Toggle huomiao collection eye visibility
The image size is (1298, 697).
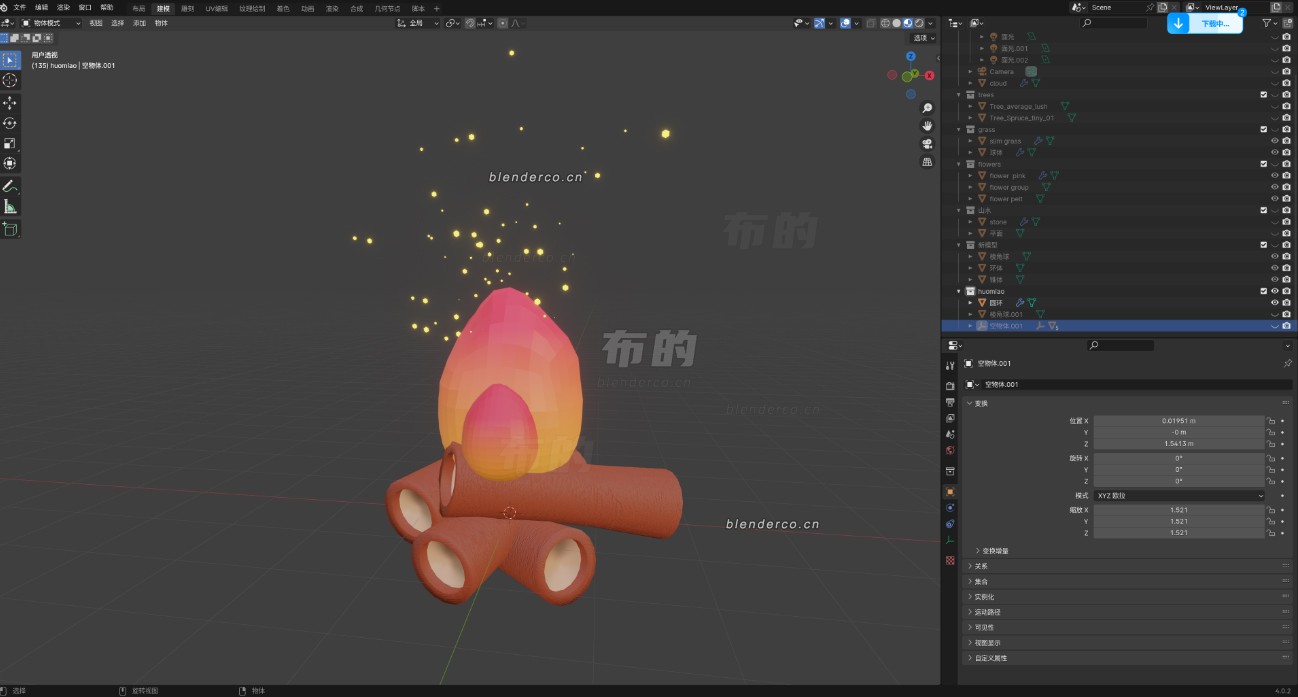pyautogui.click(x=1275, y=291)
